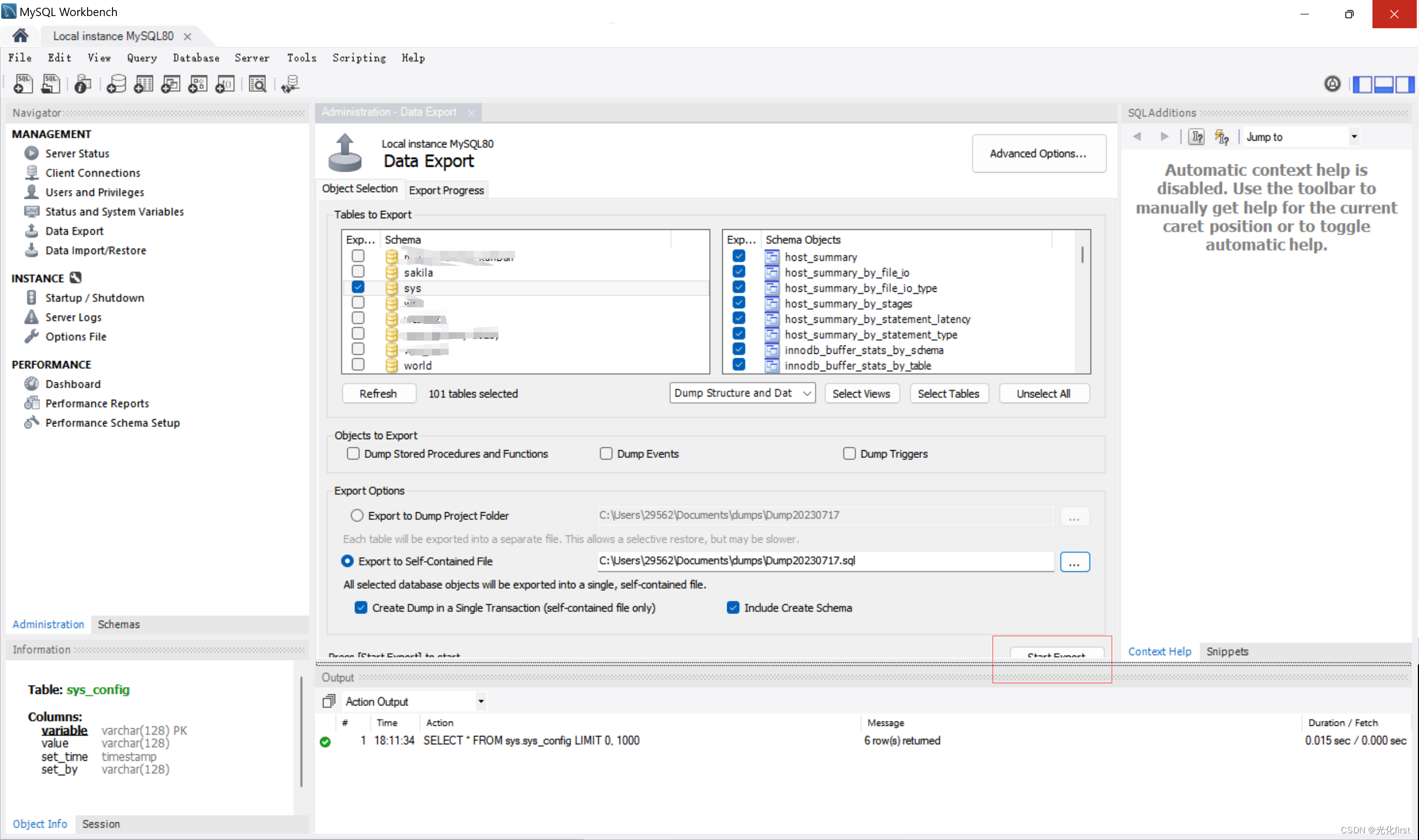Create a new table toolbar icon
This screenshot has height=840, width=1419.
pyautogui.click(x=143, y=84)
